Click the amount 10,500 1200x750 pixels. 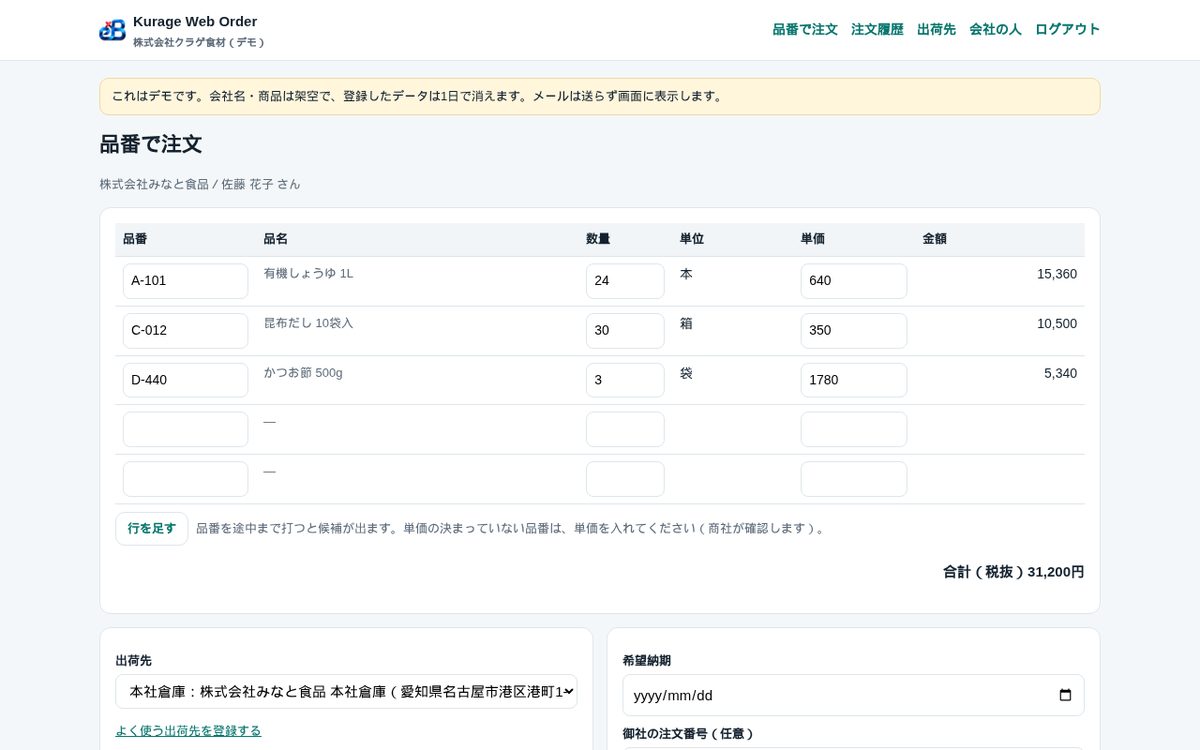click(1057, 324)
